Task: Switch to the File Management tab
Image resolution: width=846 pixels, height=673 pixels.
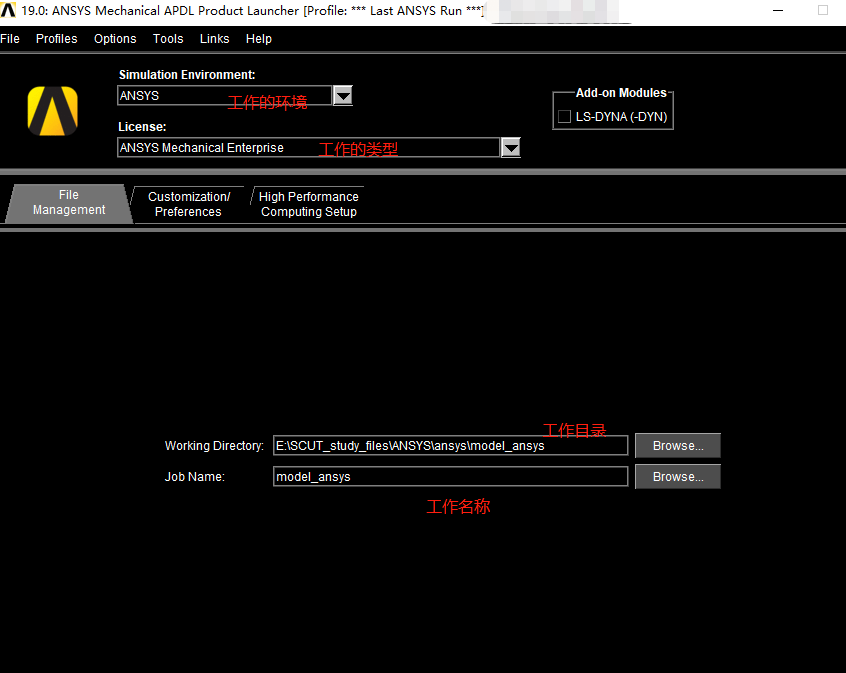Action: click(69, 202)
